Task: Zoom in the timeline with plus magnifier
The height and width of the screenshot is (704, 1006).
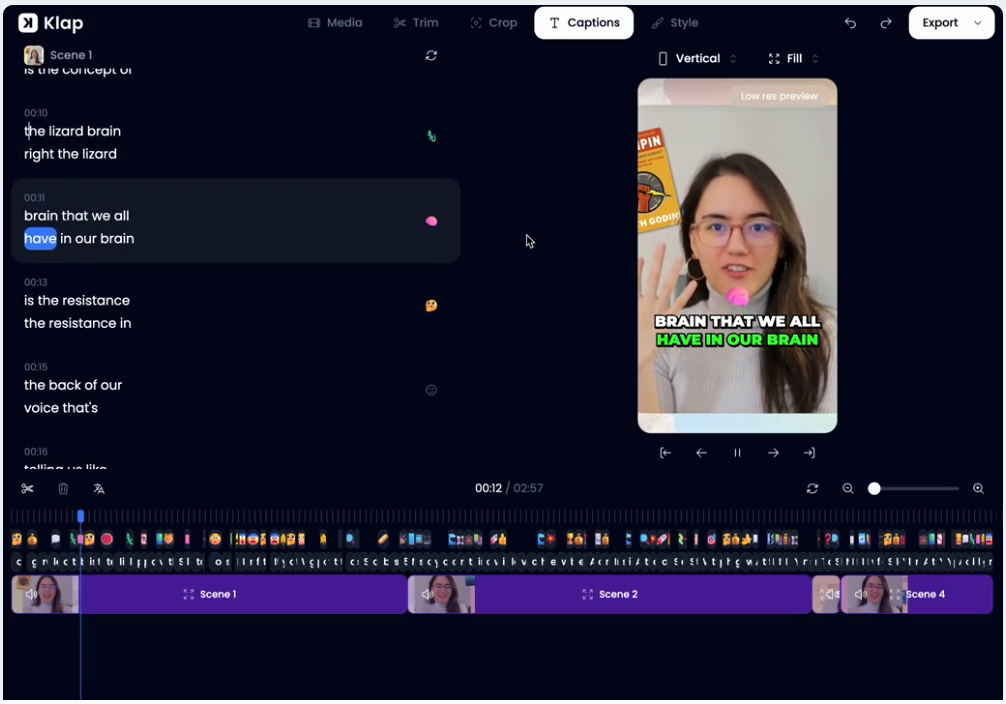Action: pyautogui.click(x=978, y=489)
